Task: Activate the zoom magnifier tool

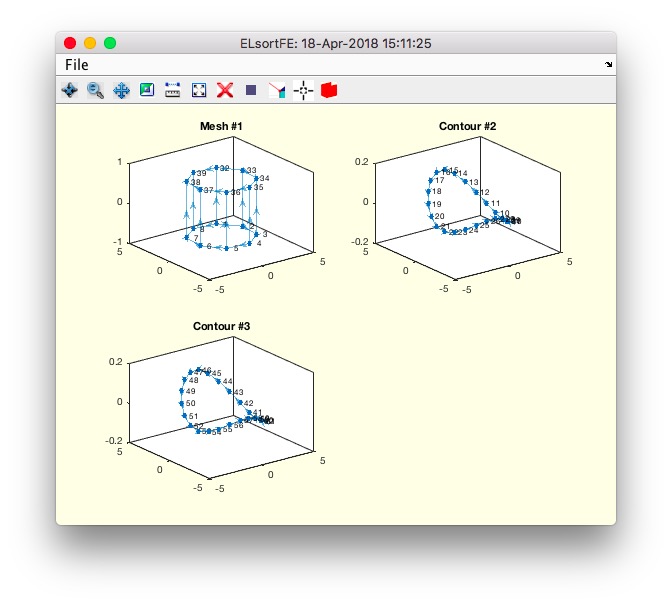Action: point(96,90)
